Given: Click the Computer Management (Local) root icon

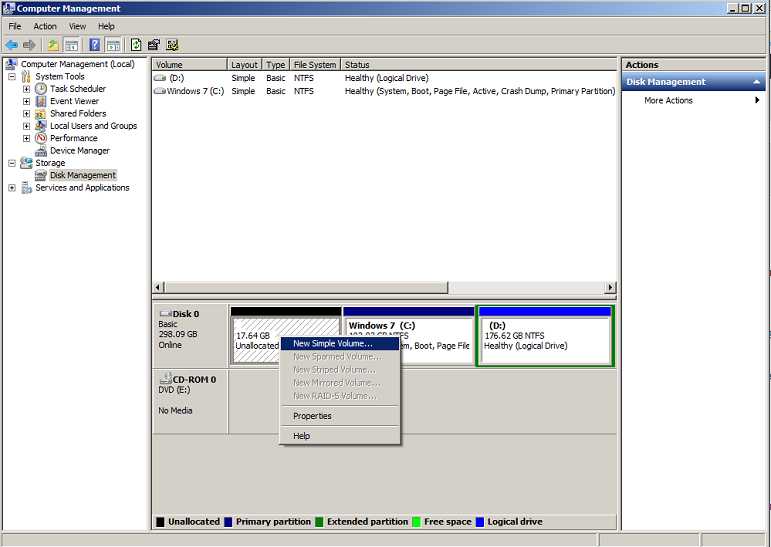Looking at the screenshot, I should (x=12, y=64).
